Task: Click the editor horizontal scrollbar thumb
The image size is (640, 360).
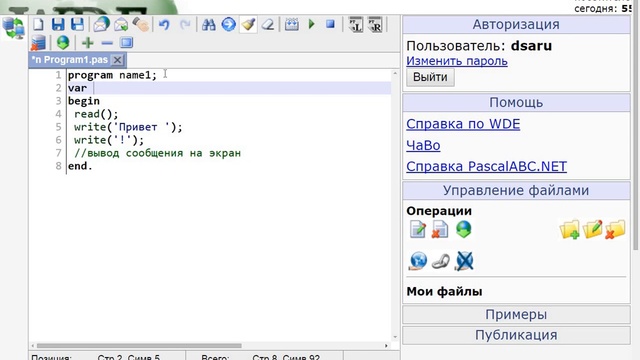Action: [x=139, y=346]
